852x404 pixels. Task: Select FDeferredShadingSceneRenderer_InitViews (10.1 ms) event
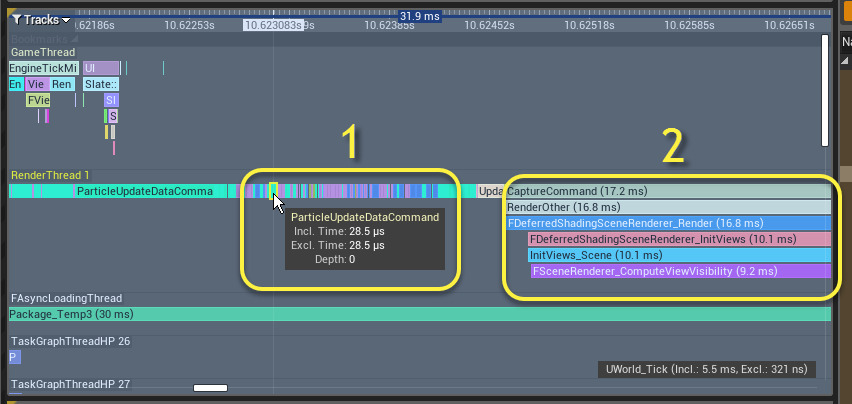pyautogui.click(x=680, y=239)
